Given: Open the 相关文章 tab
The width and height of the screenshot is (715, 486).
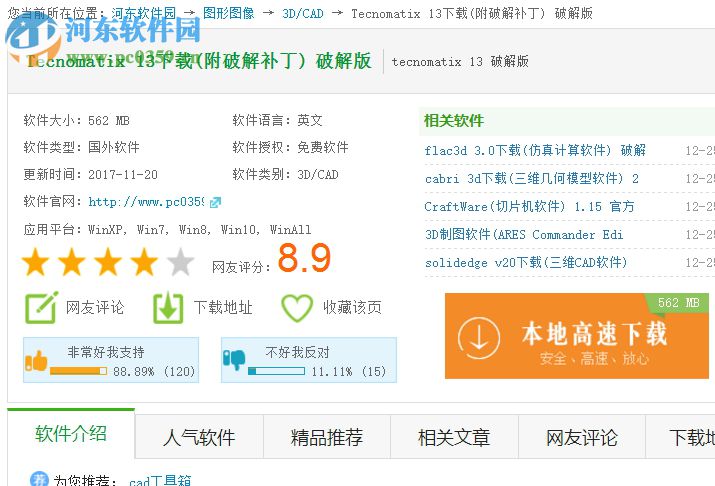Looking at the screenshot, I should tap(454, 437).
